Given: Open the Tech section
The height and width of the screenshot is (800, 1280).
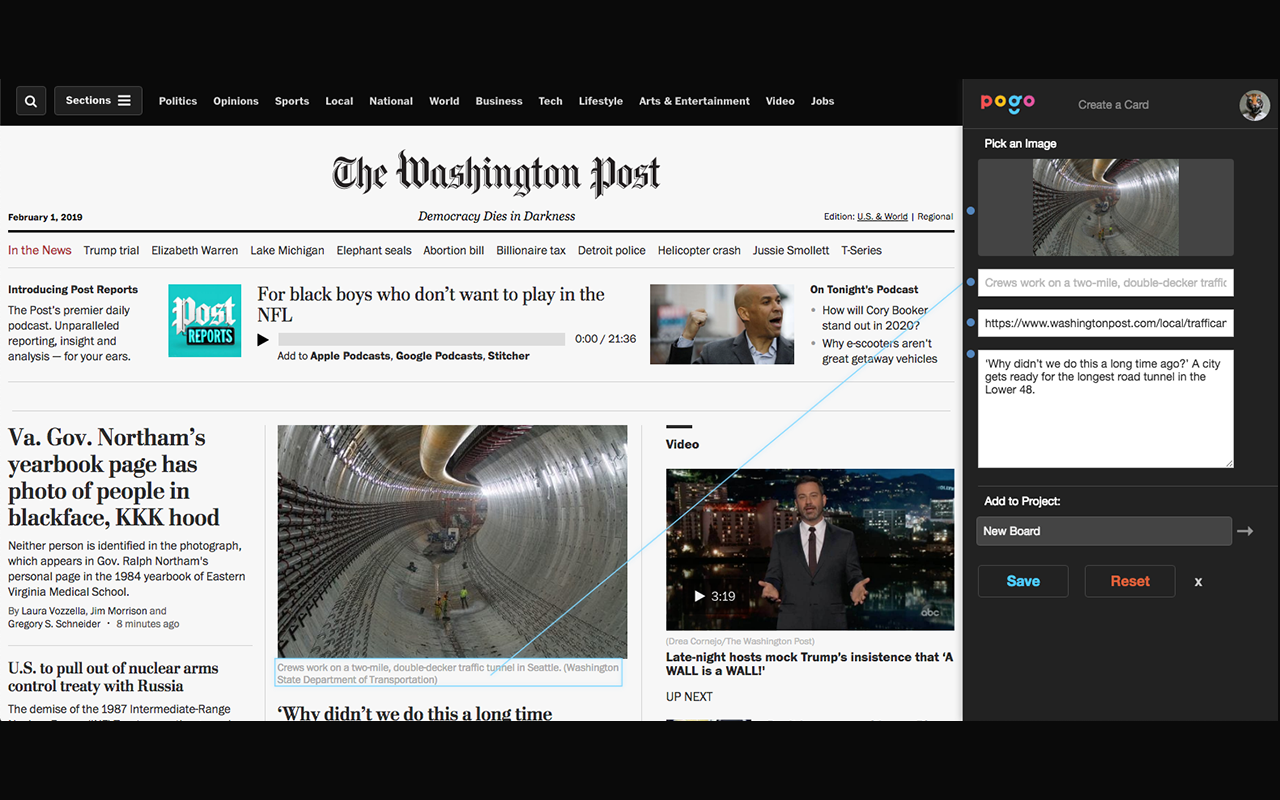Looking at the screenshot, I should coord(550,101).
